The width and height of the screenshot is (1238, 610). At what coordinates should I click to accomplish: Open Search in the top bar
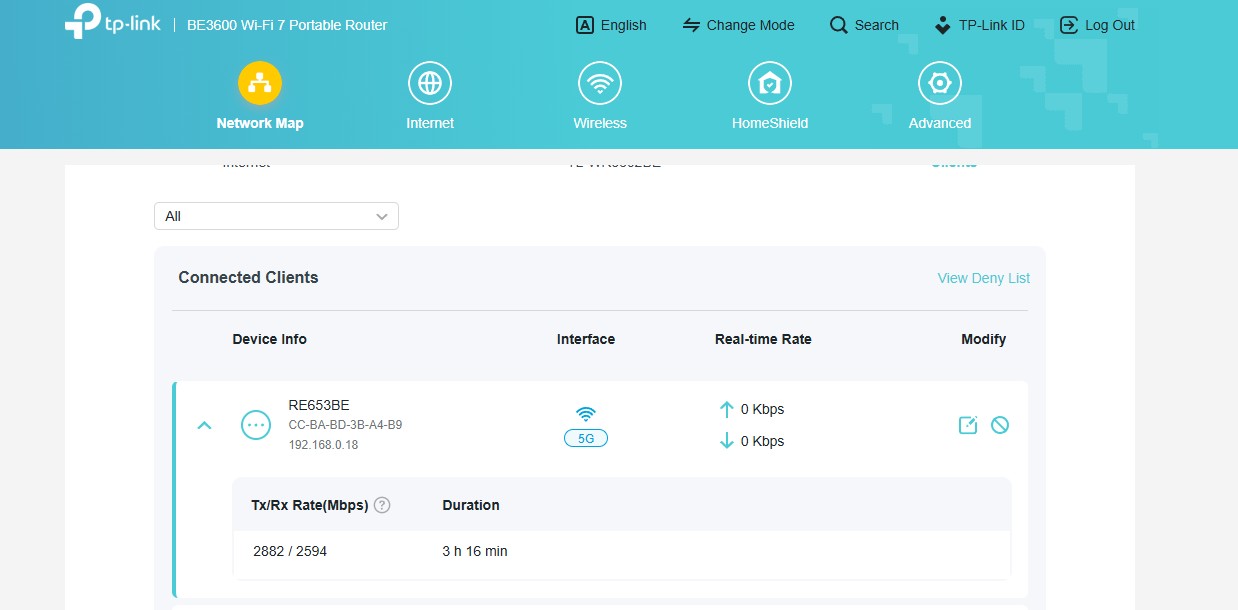(x=864, y=25)
